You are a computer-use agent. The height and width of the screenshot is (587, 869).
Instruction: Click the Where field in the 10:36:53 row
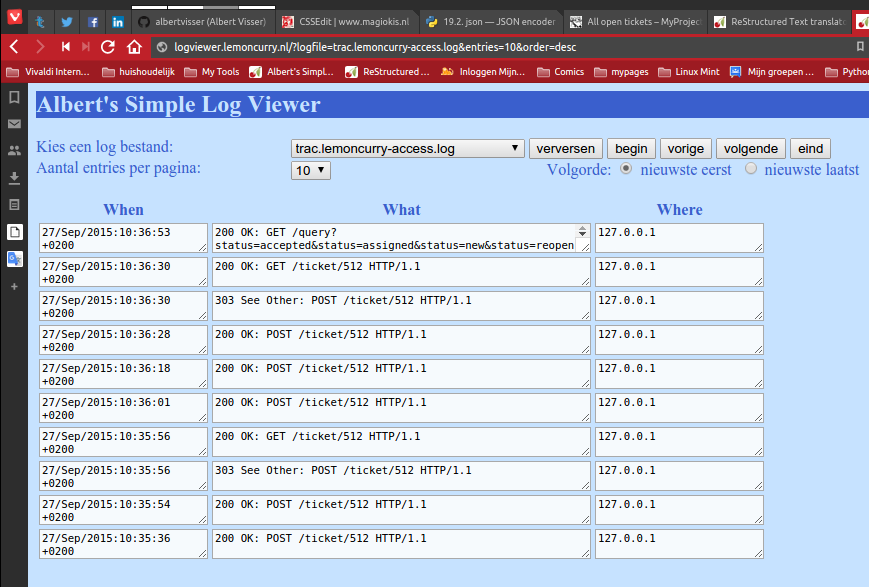679,238
